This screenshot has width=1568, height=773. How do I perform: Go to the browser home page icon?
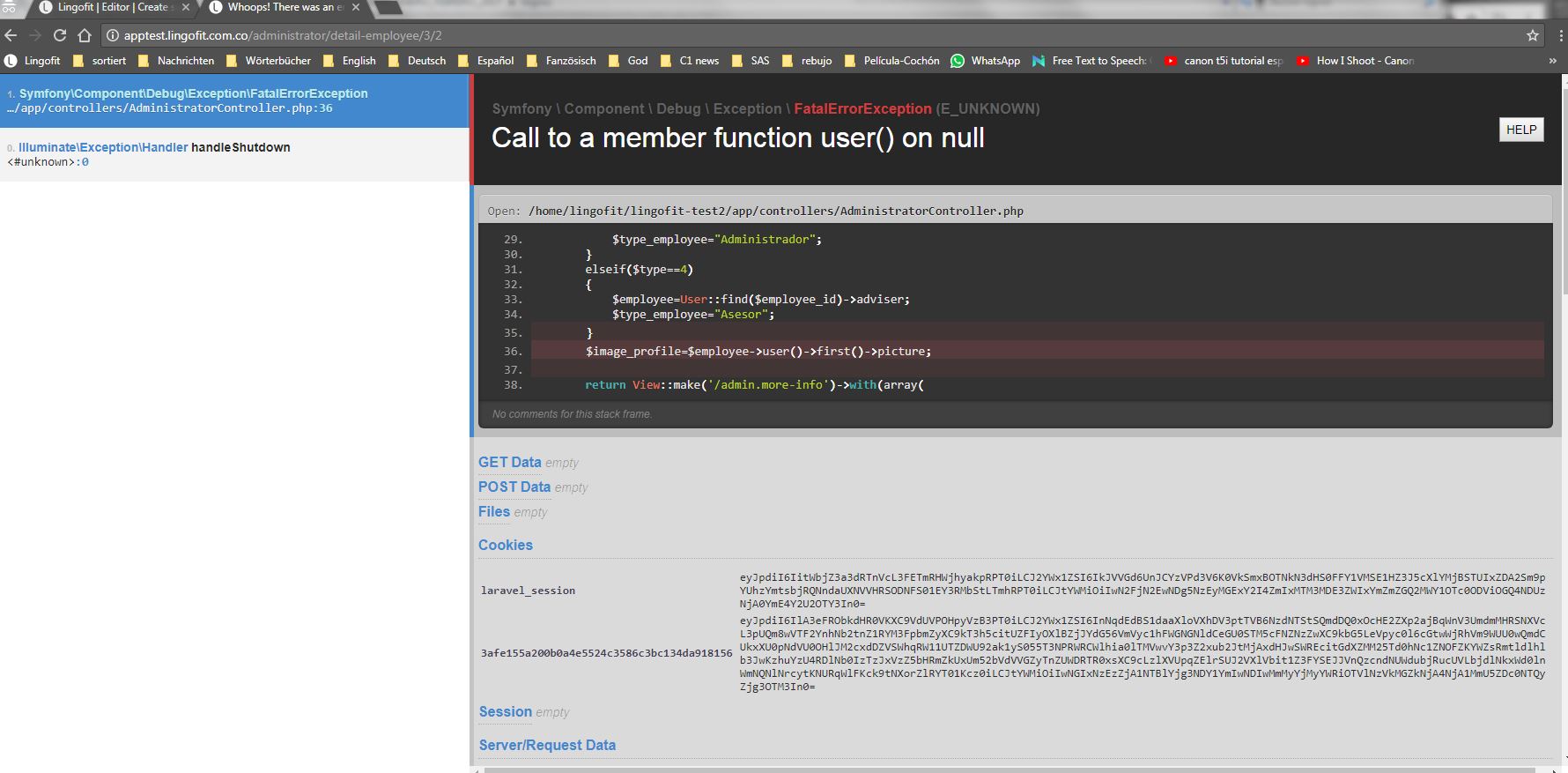tap(85, 35)
